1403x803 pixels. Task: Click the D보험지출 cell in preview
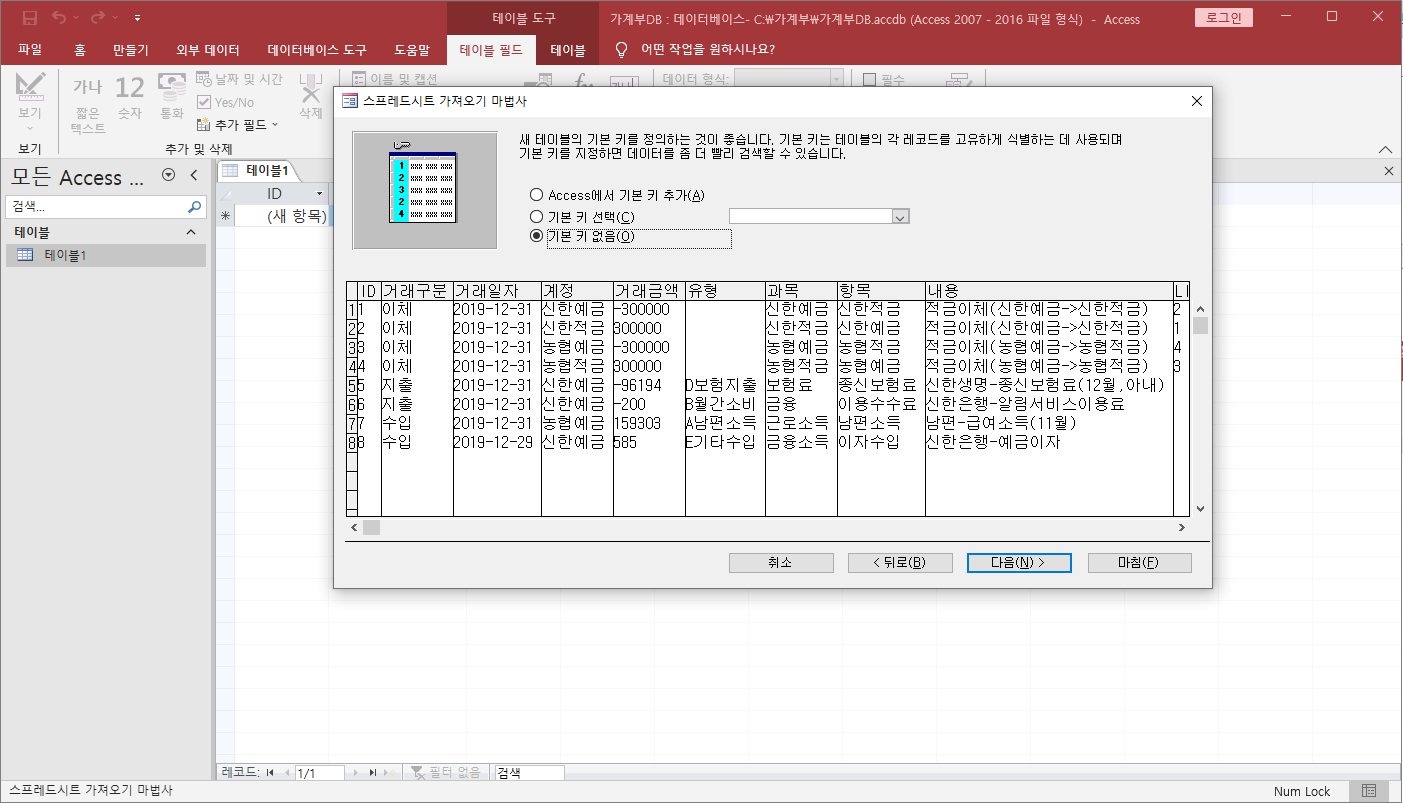[x=725, y=385]
